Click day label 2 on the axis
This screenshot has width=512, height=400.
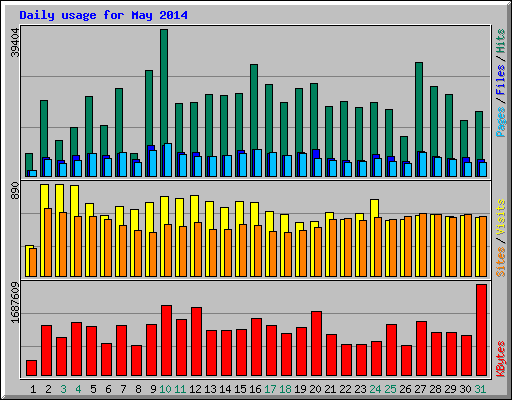click(x=48, y=389)
